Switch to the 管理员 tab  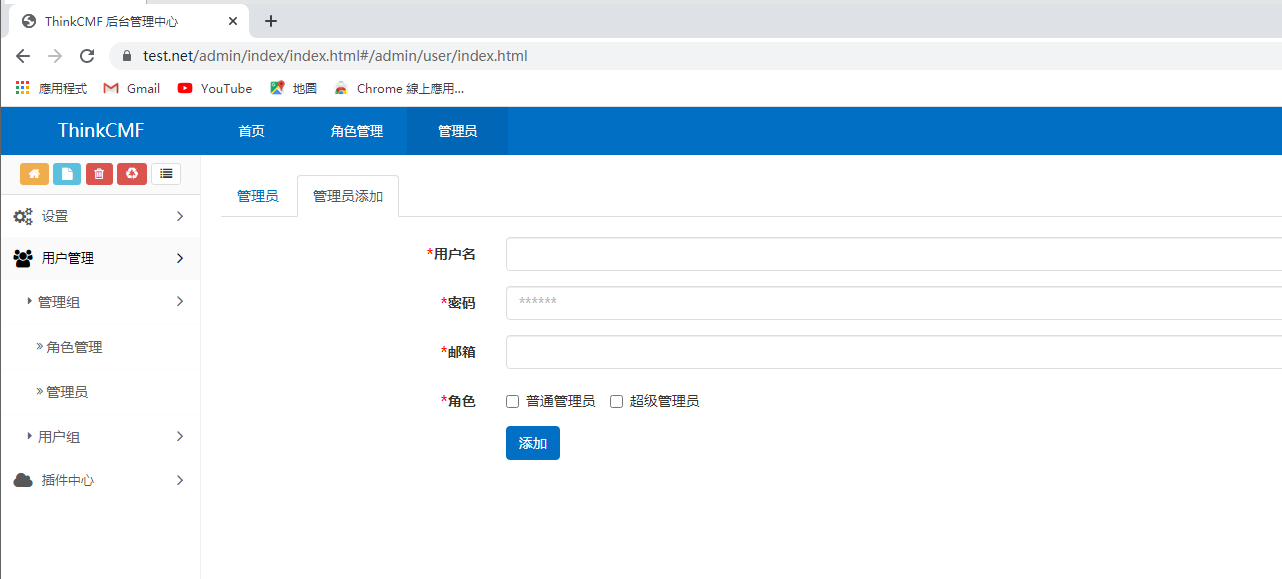(x=258, y=195)
